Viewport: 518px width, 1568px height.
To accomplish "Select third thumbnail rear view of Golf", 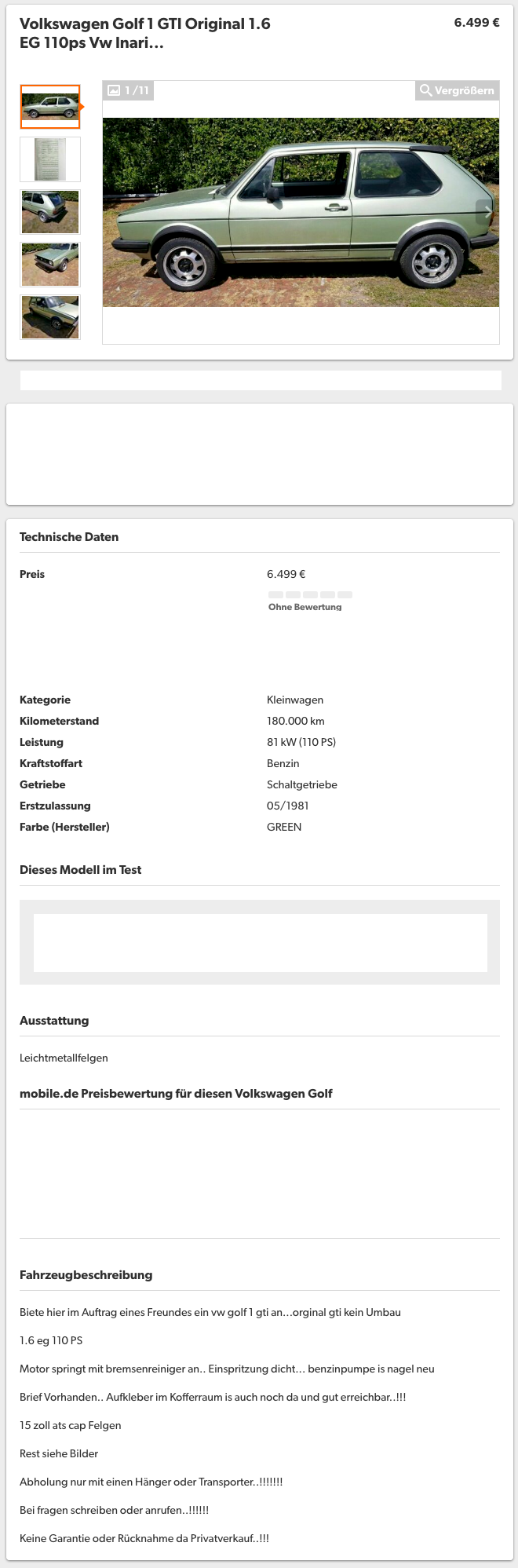I will [x=50, y=212].
